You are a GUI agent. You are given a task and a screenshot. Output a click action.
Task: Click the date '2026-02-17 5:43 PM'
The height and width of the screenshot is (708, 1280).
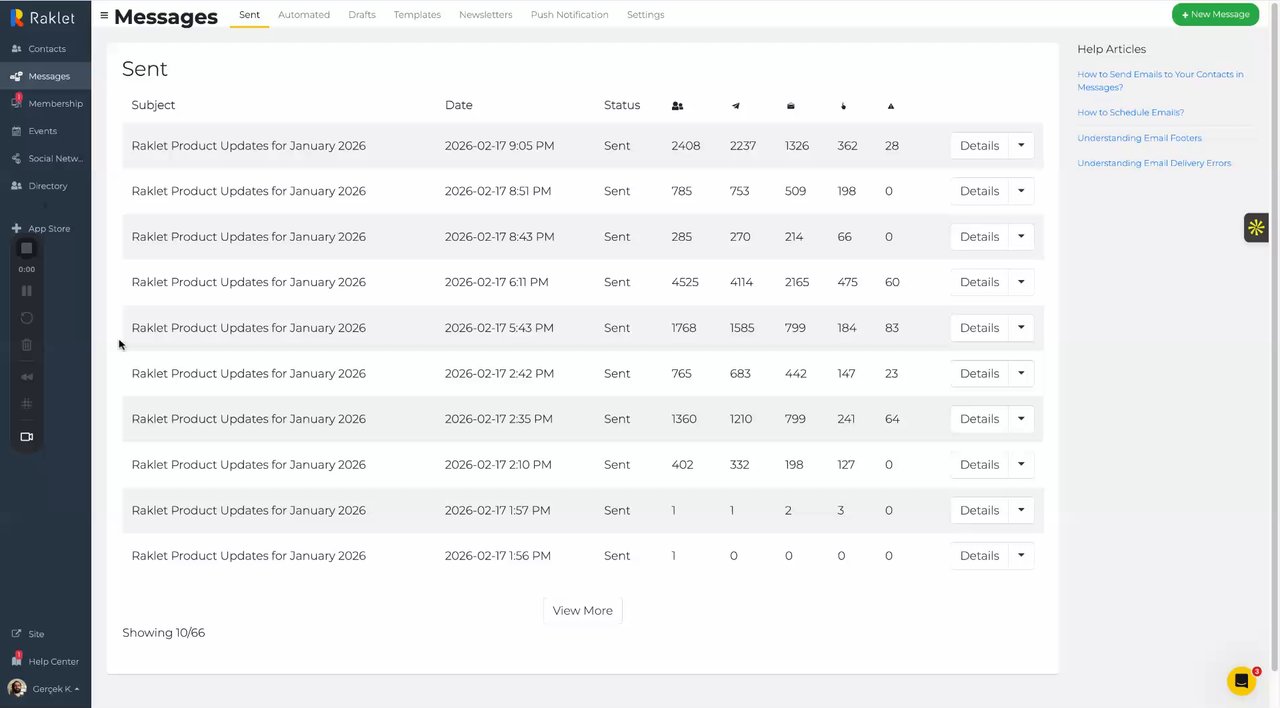(499, 328)
